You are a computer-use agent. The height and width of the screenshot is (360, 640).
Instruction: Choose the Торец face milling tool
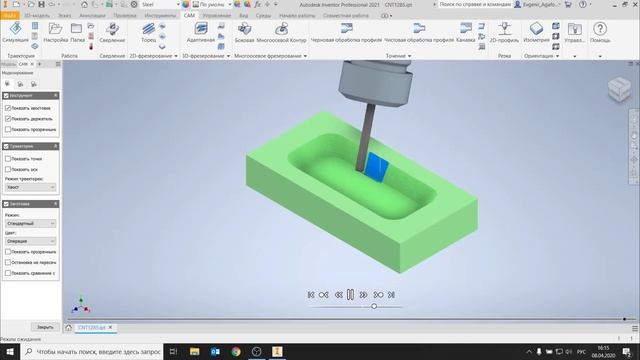149,29
